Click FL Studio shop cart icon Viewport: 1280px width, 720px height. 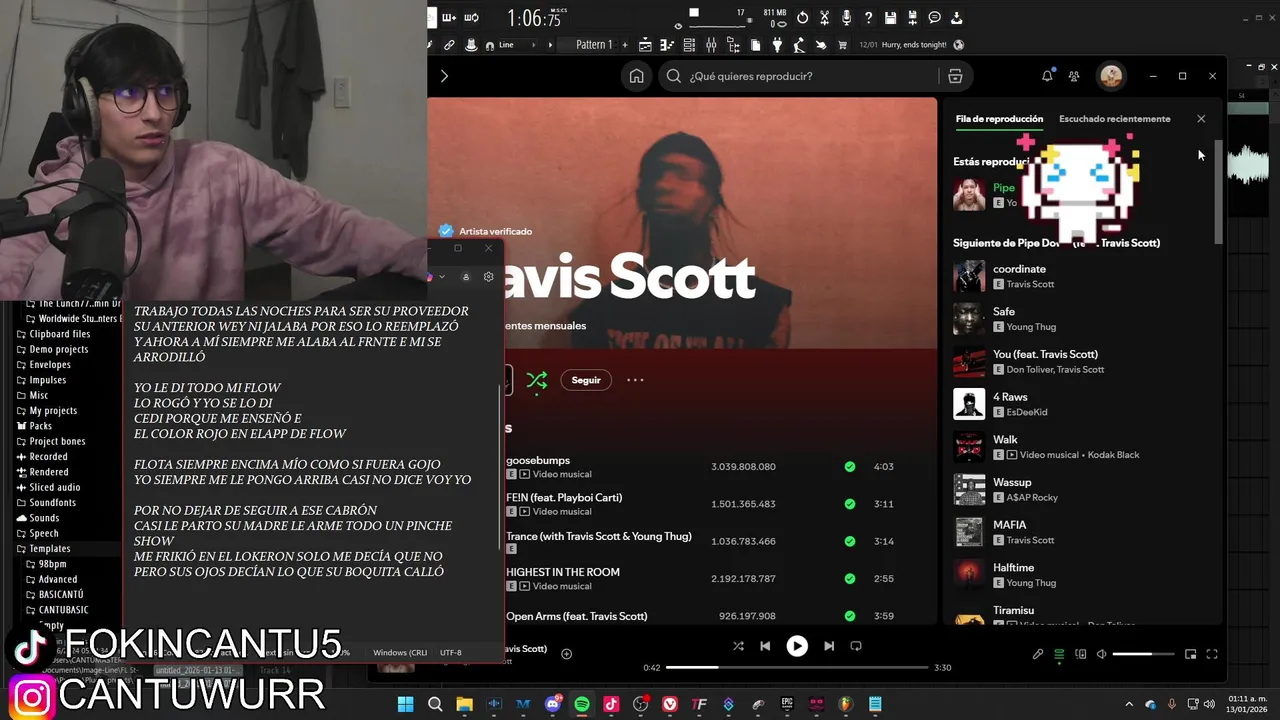(843, 45)
